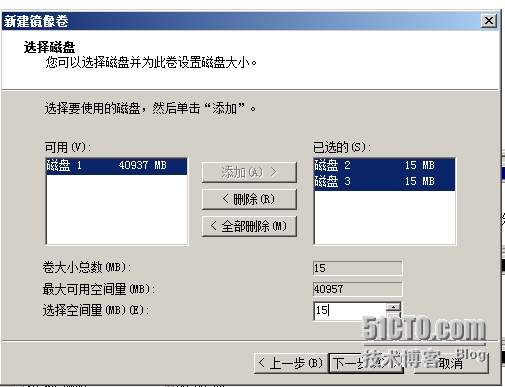The image size is (505, 387).
Task: Select 磁盘 3 in the selected list
Action: 384,181
